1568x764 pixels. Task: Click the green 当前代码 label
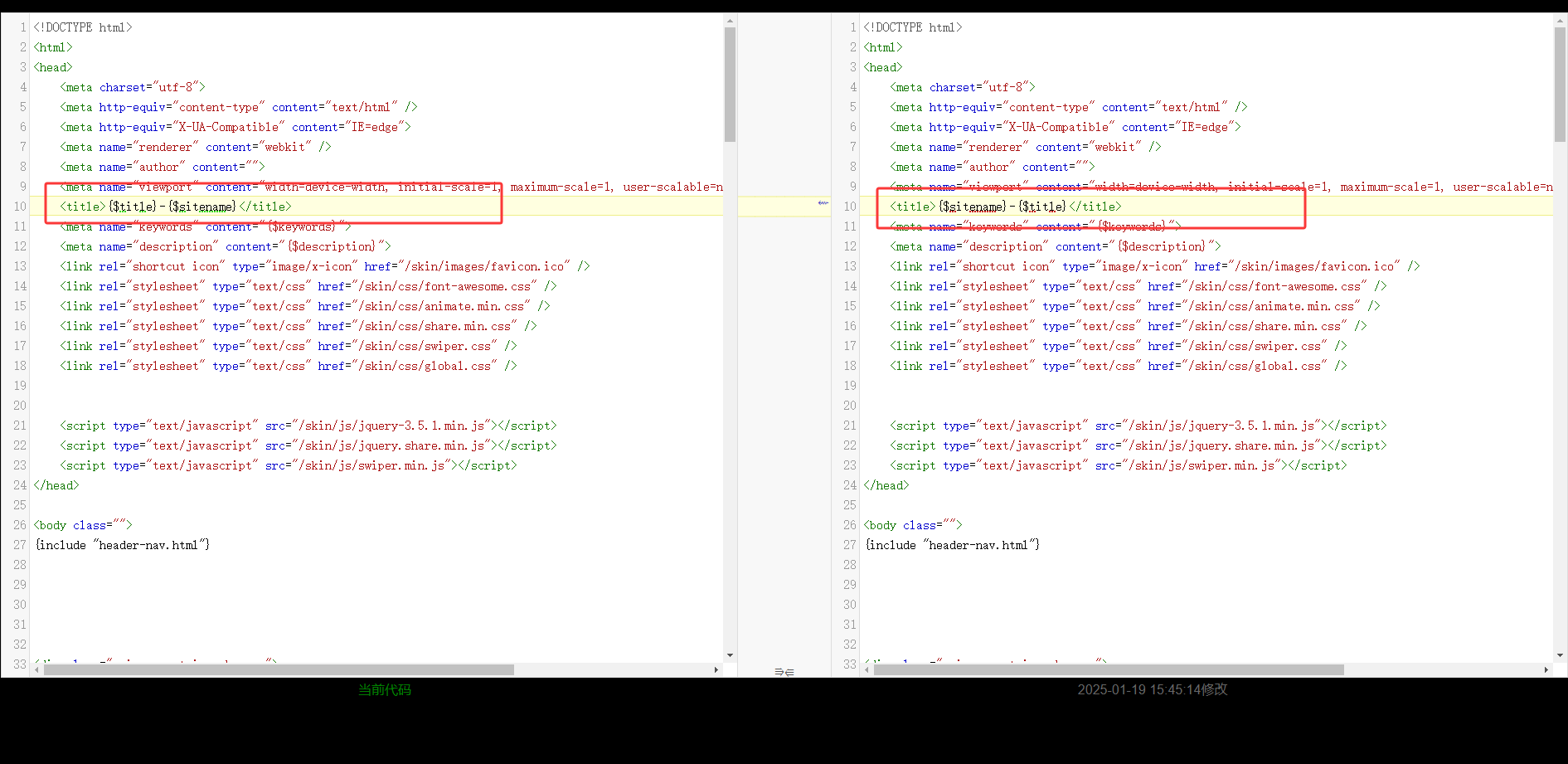pyautogui.click(x=385, y=689)
